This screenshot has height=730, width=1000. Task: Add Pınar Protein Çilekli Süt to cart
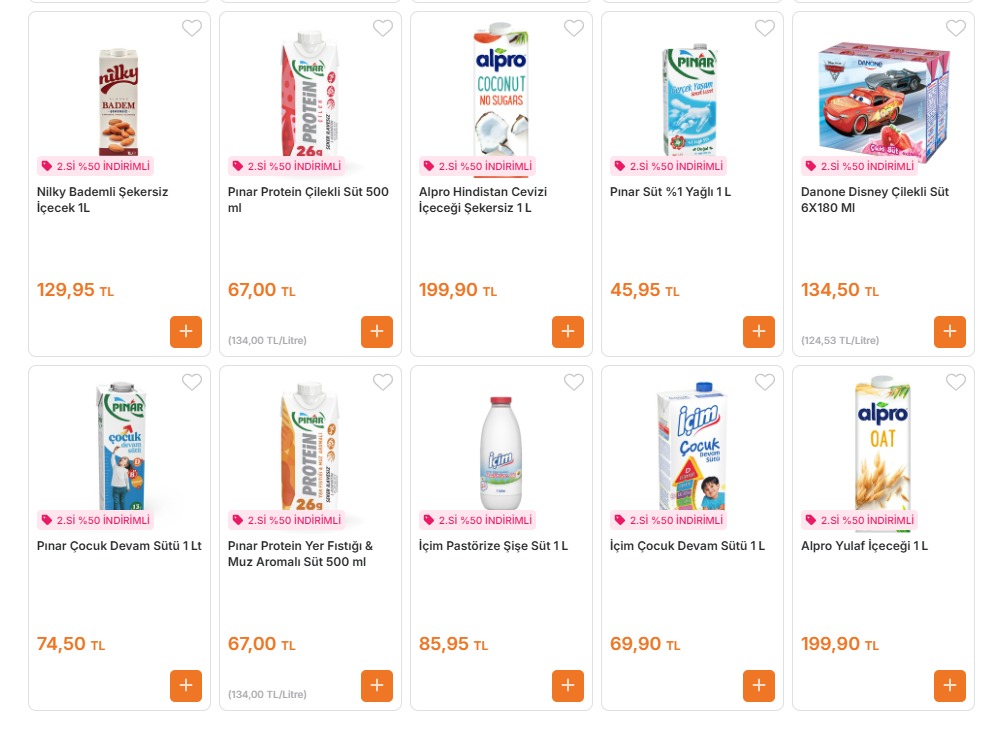[377, 332]
